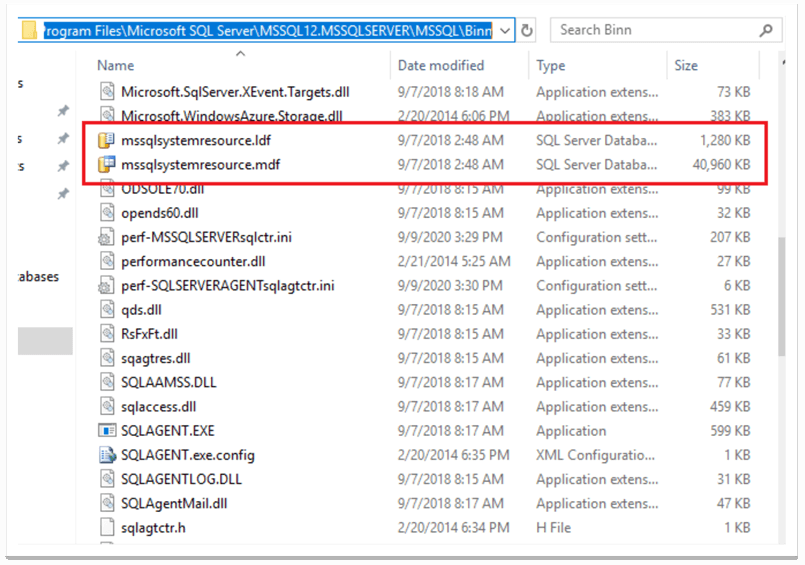This screenshot has height=565, width=805.
Task: Click icon of performancecounter.dll
Action: (x=106, y=261)
